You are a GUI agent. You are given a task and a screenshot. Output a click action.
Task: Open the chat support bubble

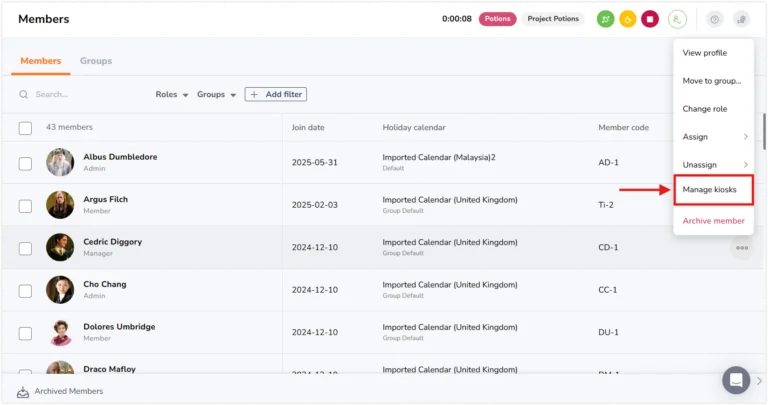click(x=736, y=380)
